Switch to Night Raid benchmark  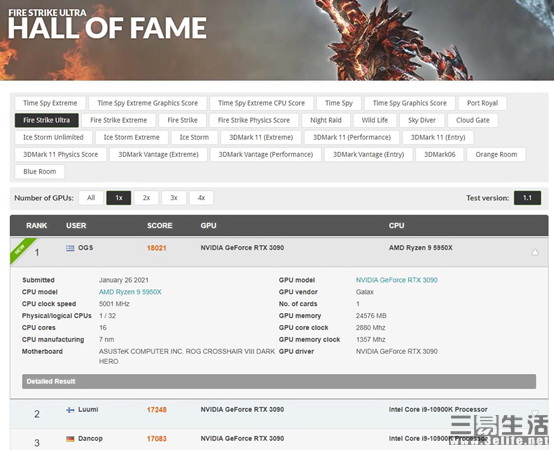(x=326, y=120)
